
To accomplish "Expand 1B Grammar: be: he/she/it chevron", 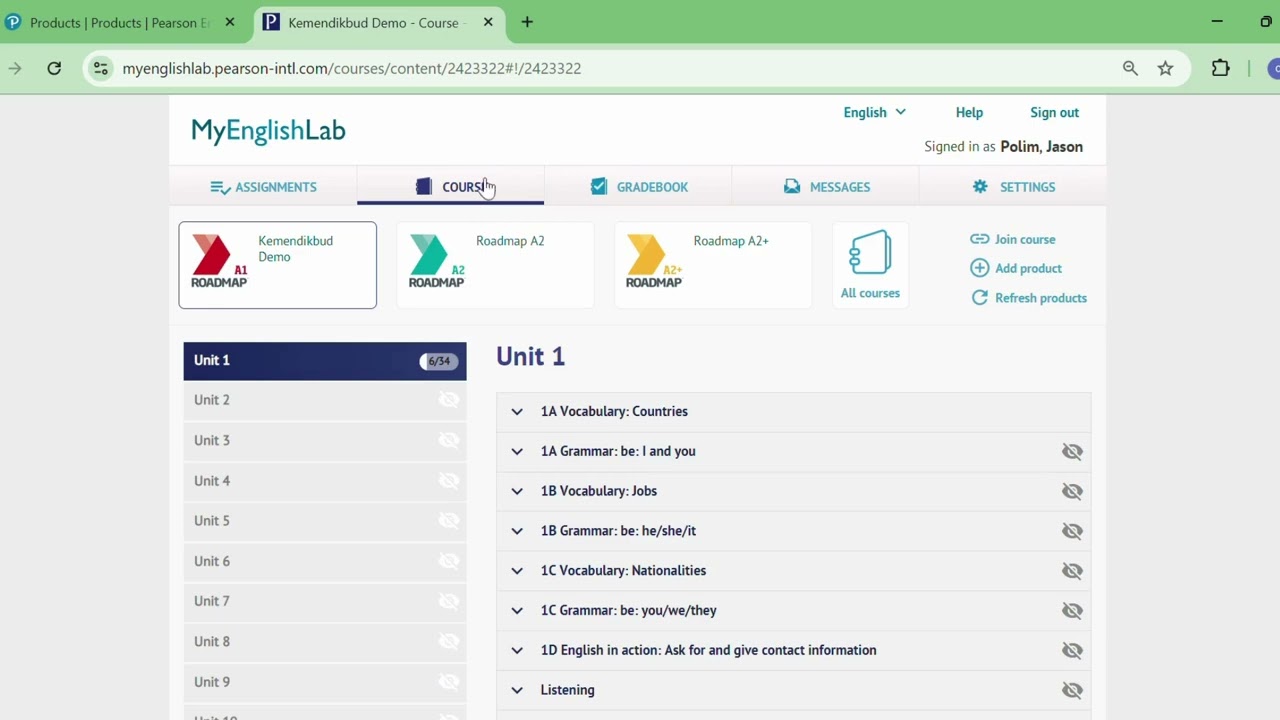I will [x=517, y=531].
